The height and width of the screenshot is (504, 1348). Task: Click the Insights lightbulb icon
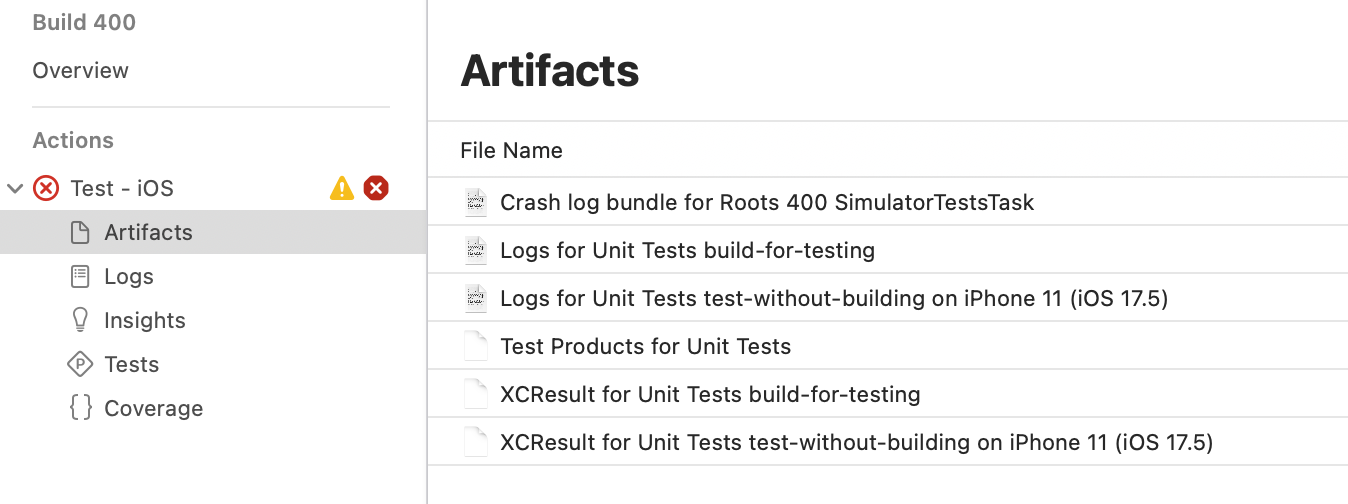tap(80, 320)
